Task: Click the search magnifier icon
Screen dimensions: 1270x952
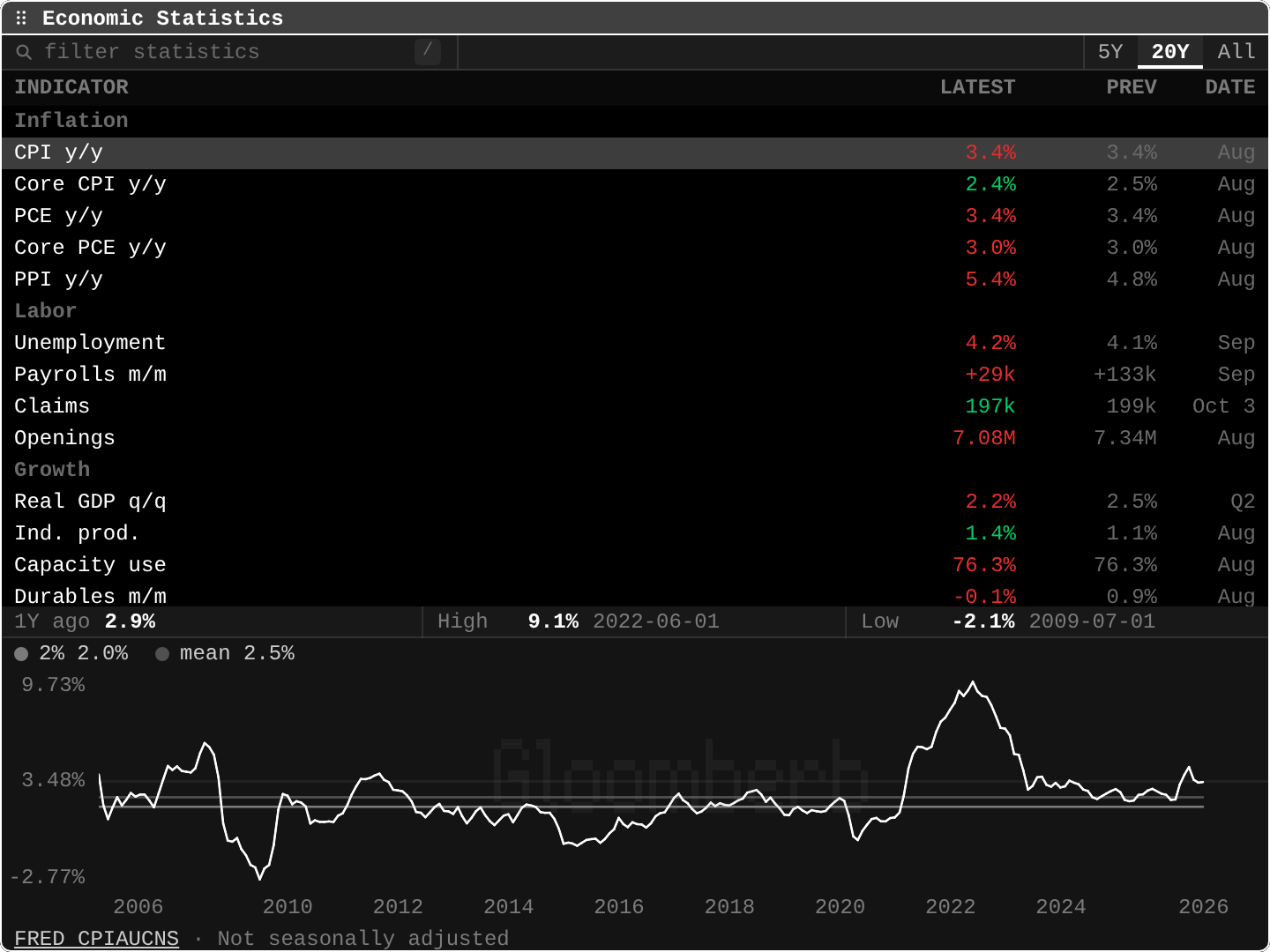Action: pos(25,52)
